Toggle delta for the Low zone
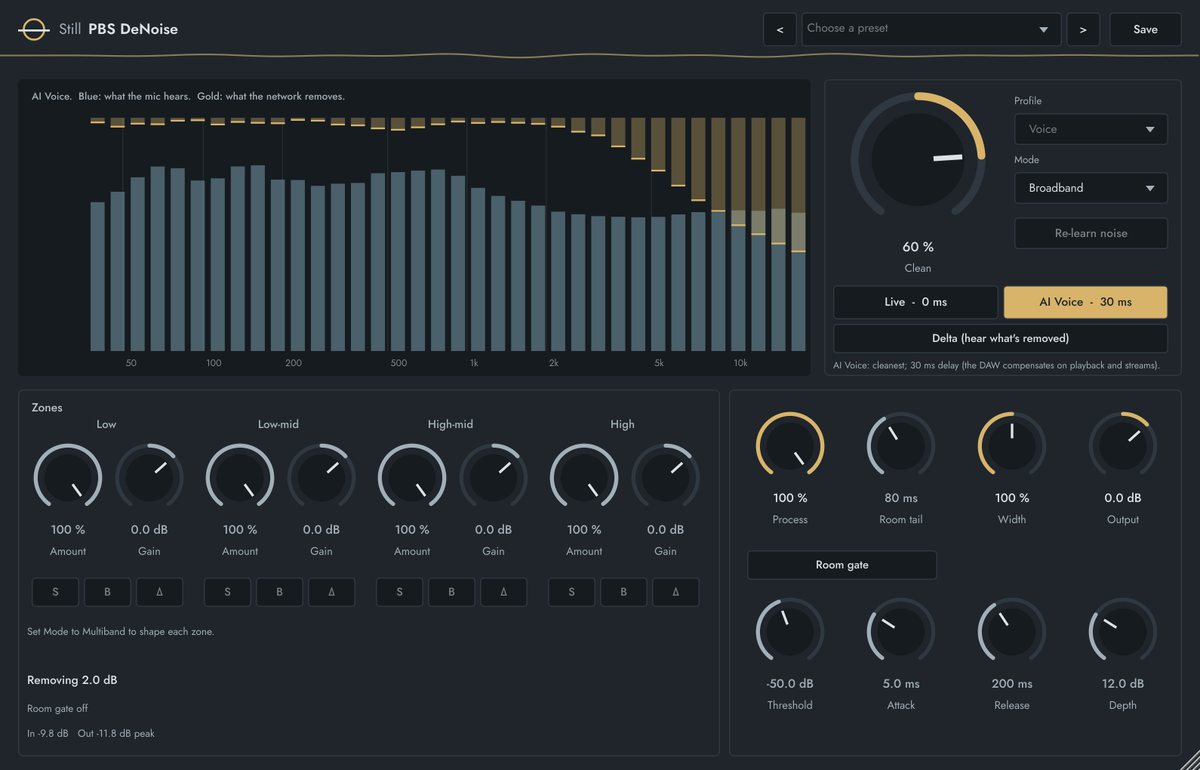This screenshot has height=770, width=1200. [x=160, y=592]
